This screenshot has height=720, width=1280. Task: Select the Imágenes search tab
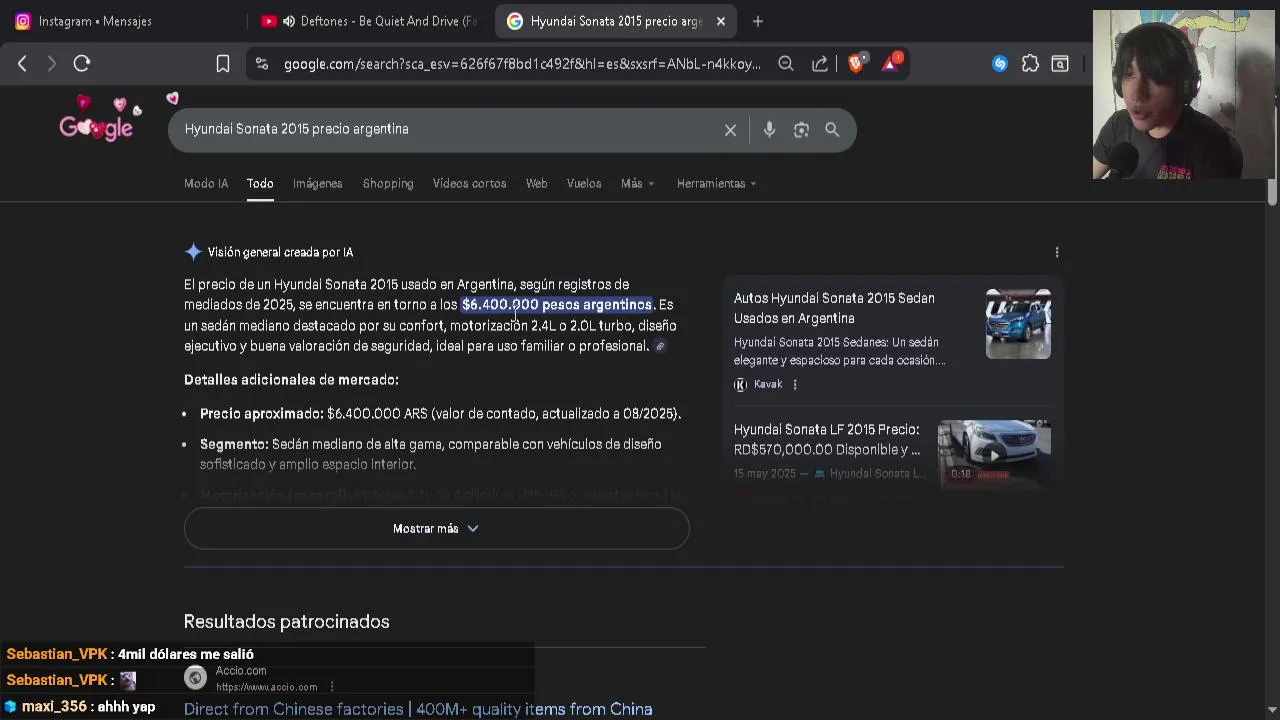[x=318, y=184]
